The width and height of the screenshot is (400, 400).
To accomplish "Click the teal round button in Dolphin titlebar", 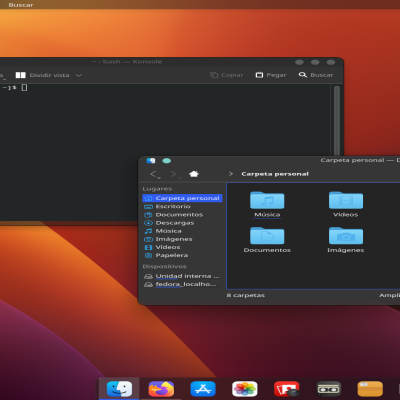I will pos(167,161).
